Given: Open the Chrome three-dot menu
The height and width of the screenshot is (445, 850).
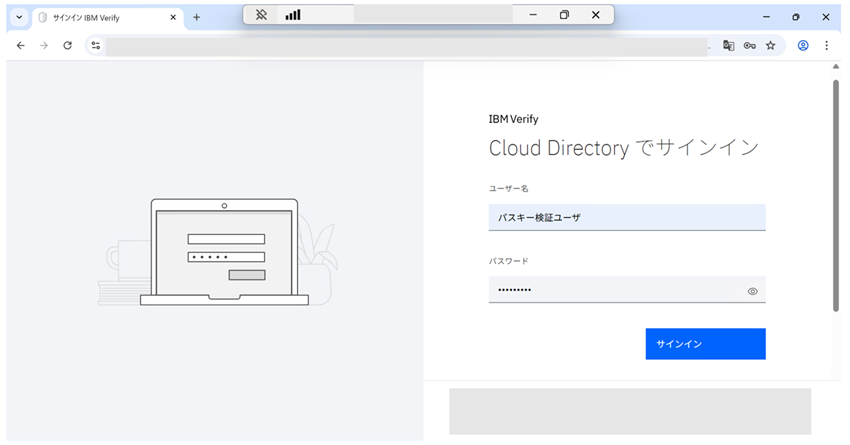Looking at the screenshot, I should (x=826, y=46).
